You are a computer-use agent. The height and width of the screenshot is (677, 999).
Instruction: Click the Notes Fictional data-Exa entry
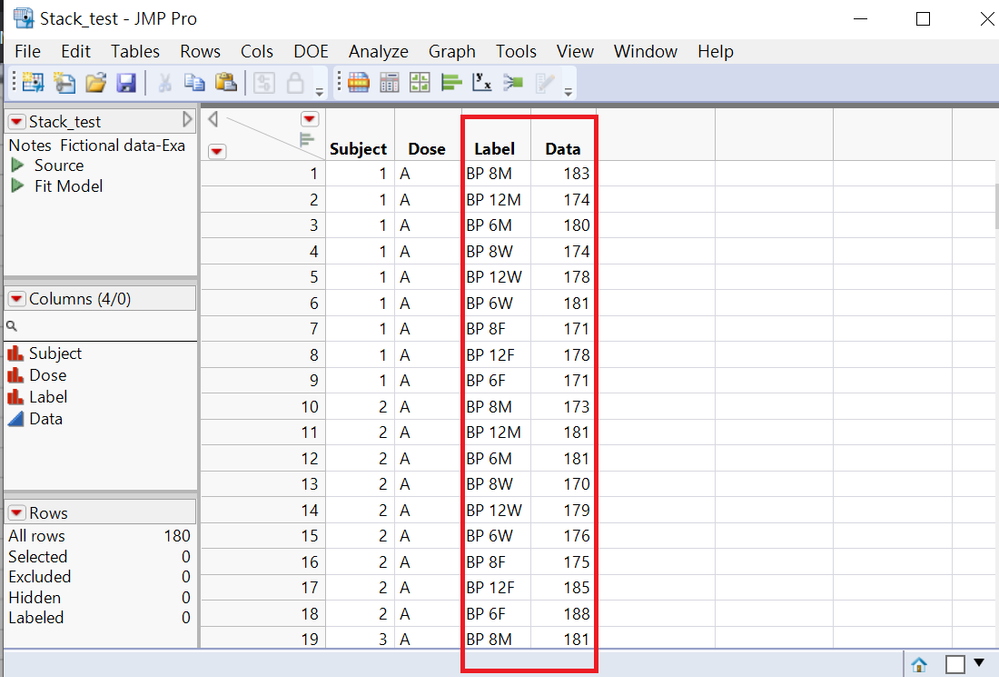click(97, 145)
